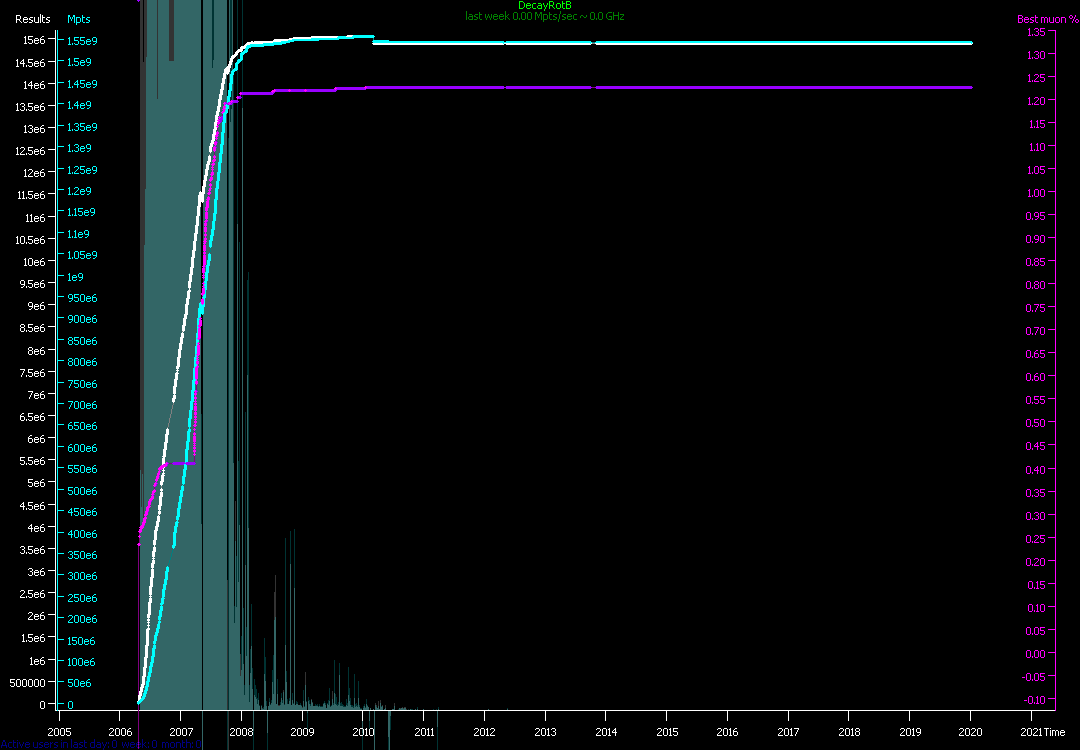Click the 1.55e9 Mpts axis value

pos(81,41)
